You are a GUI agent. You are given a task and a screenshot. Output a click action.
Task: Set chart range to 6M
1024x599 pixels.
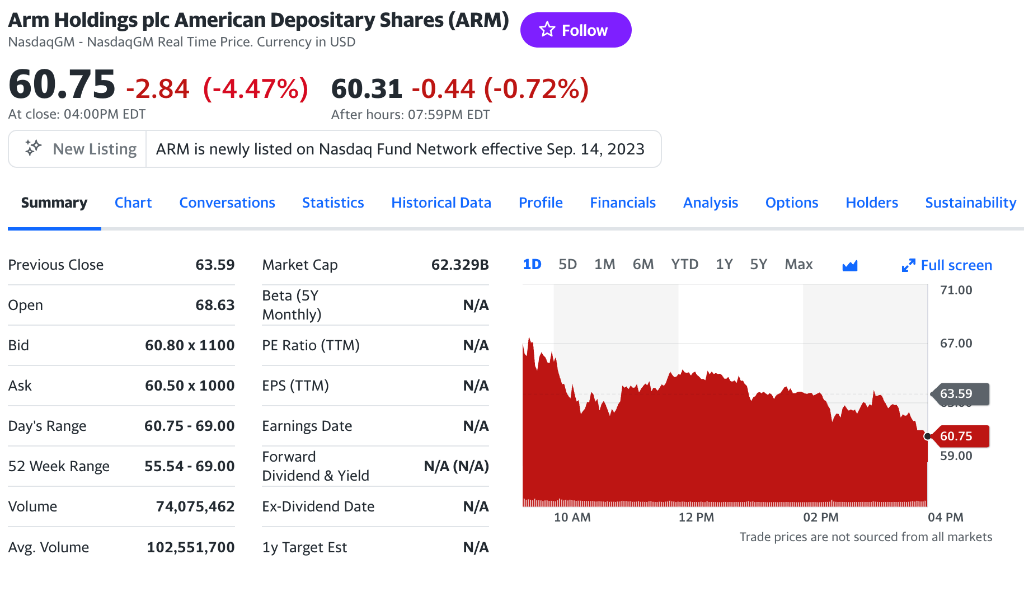[643, 264]
